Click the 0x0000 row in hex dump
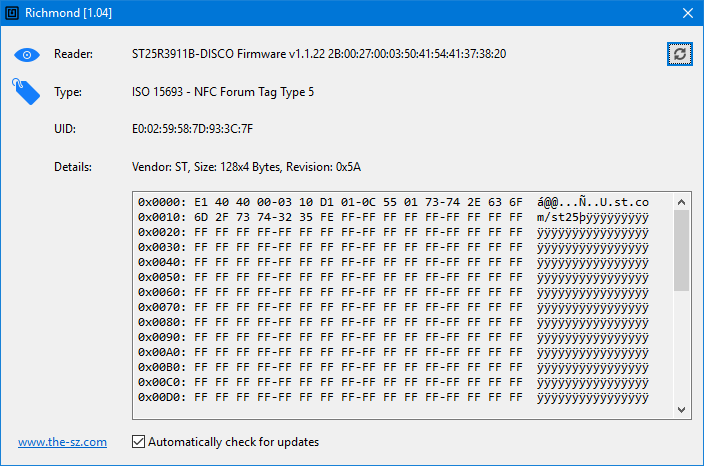Image resolution: width=704 pixels, height=466 pixels. click(x=393, y=202)
